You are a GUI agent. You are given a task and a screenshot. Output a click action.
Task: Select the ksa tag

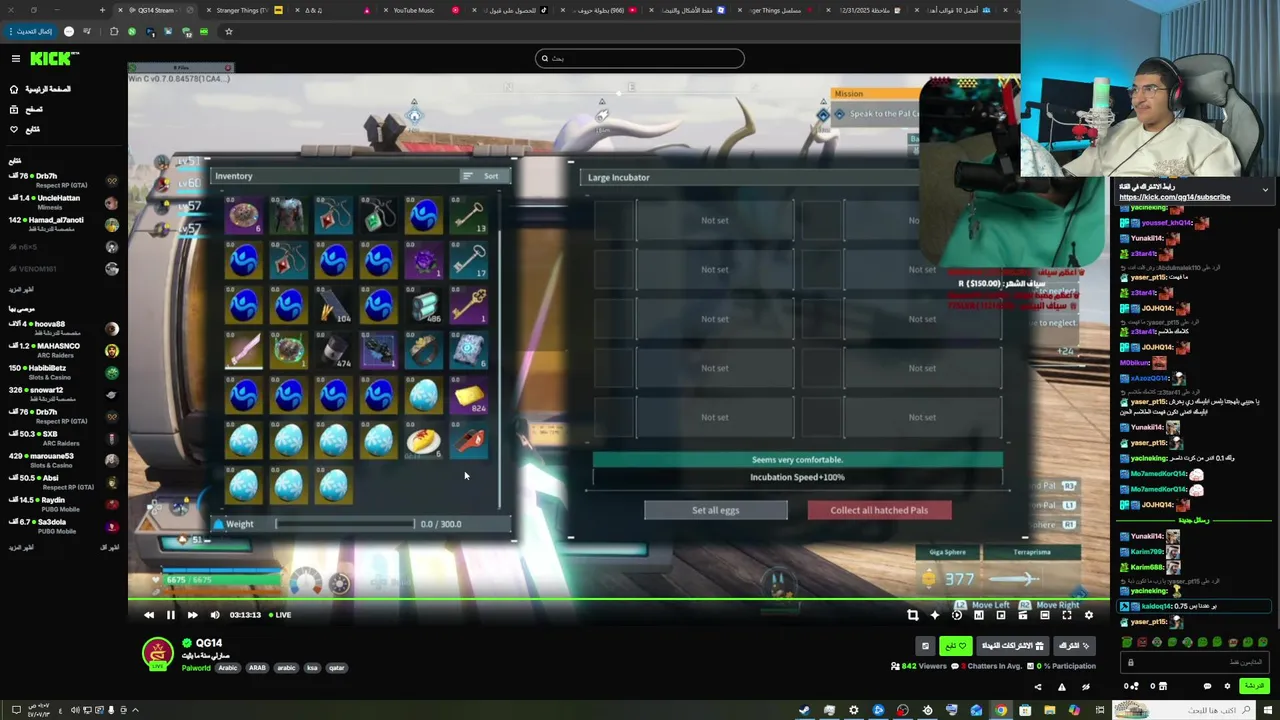(312, 668)
